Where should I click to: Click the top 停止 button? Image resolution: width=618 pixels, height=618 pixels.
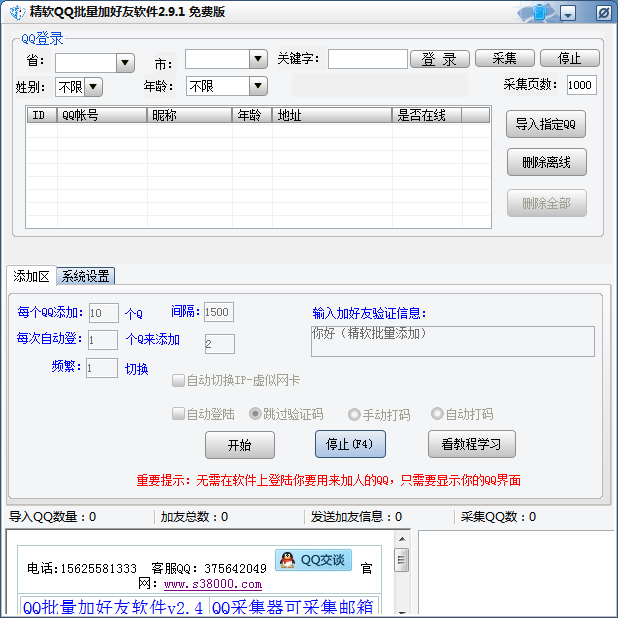(570, 58)
